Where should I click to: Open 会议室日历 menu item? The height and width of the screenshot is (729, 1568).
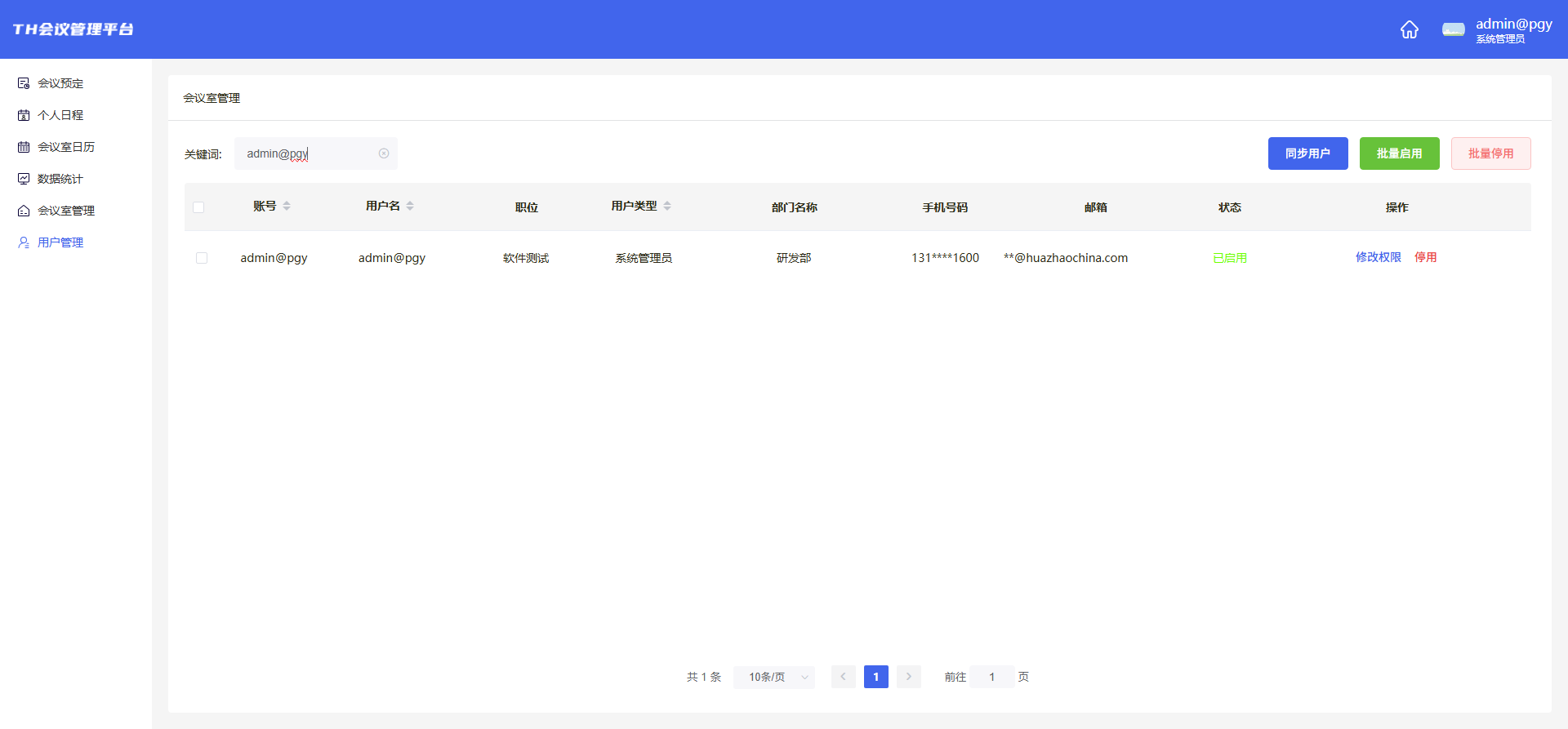(66, 147)
